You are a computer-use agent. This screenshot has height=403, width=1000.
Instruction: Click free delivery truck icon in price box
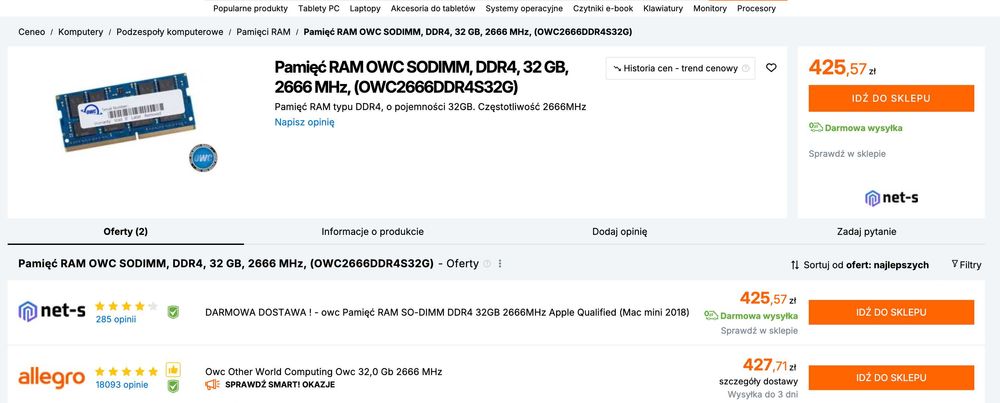coord(816,128)
